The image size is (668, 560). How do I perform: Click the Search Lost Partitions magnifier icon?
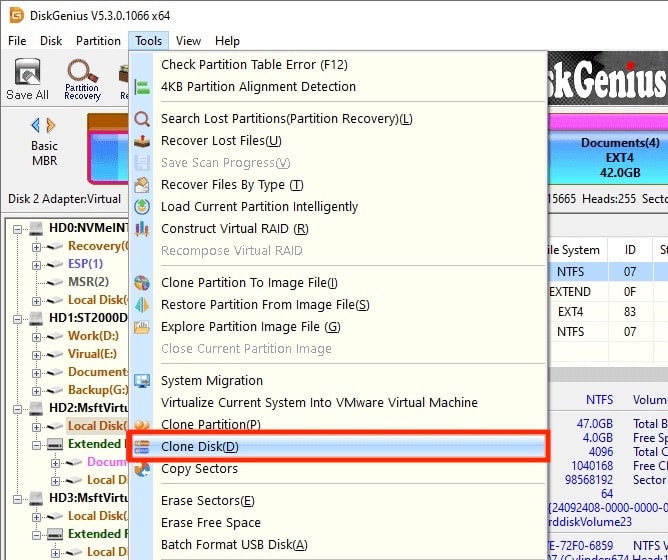coord(142,119)
